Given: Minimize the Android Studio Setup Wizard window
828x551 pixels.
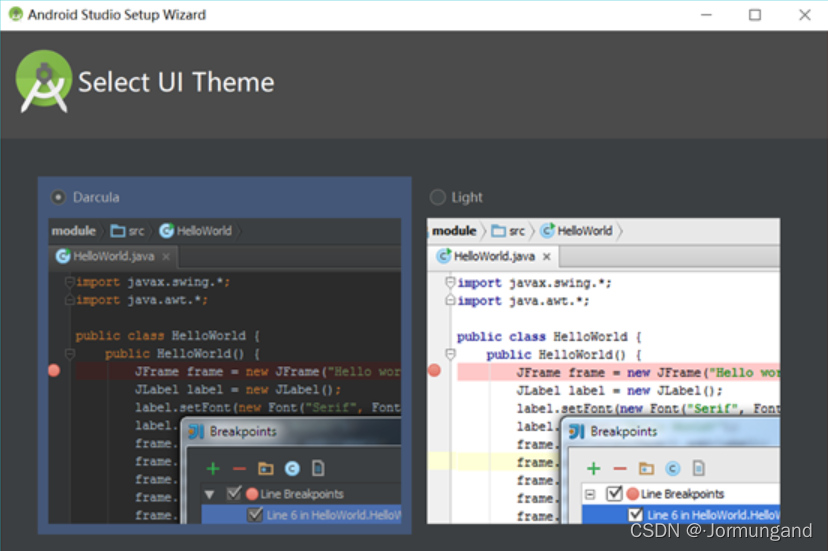Looking at the screenshot, I should [706, 15].
